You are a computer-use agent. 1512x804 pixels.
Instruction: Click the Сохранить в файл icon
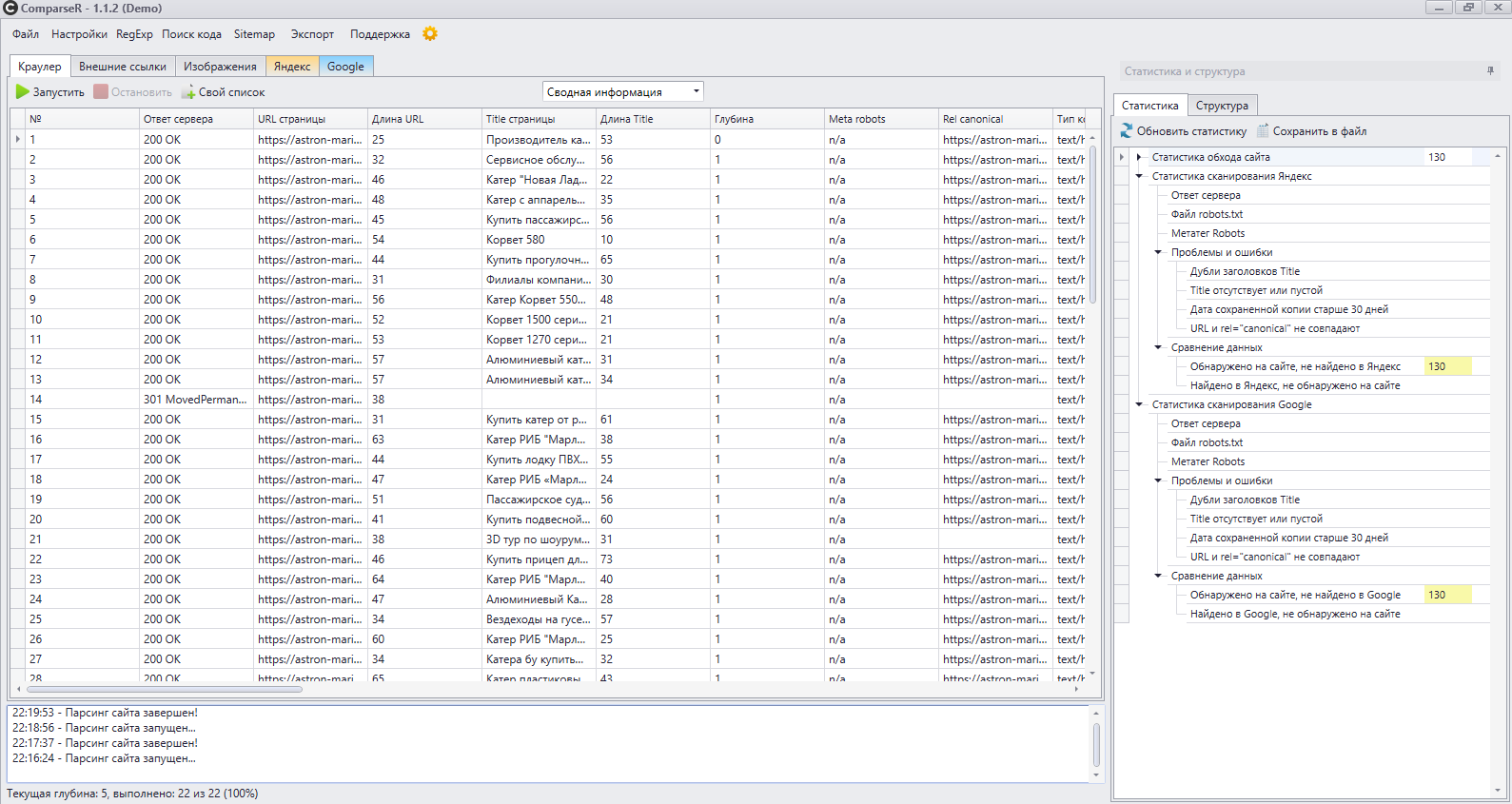click(1263, 131)
